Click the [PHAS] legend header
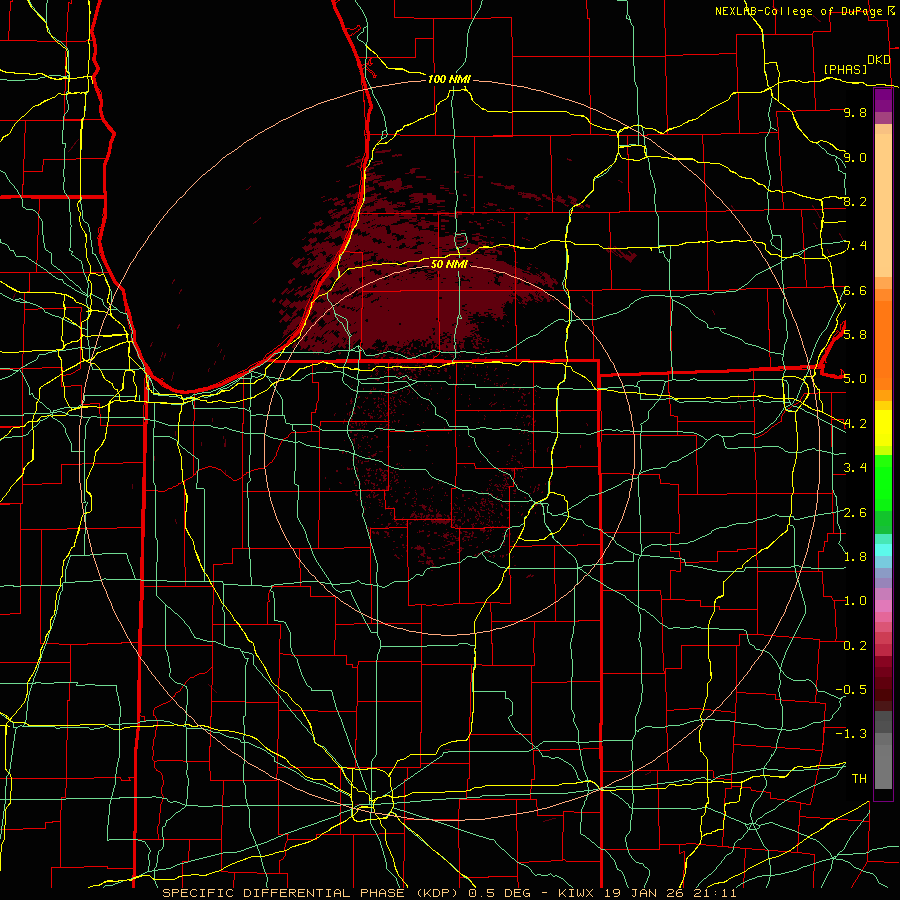 tap(845, 69)
